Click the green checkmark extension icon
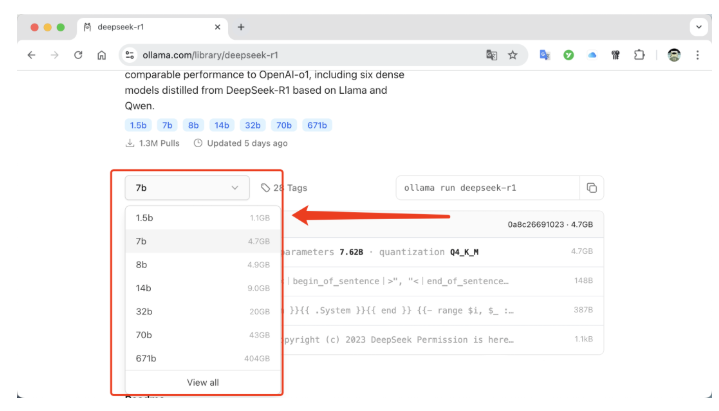Image resolution: width=719 pixels, height=411 pixels. pyautogui.click(x=569, y=55)
